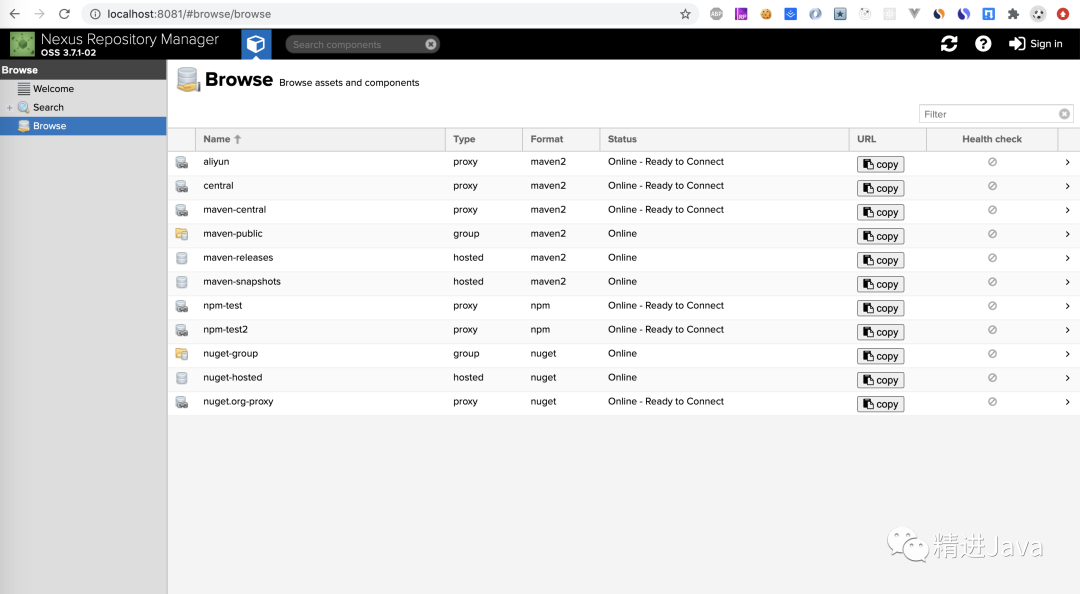Open maven-snapshots row chevron arrow
Screen dimensions: 1080x594
(1068, 283)
